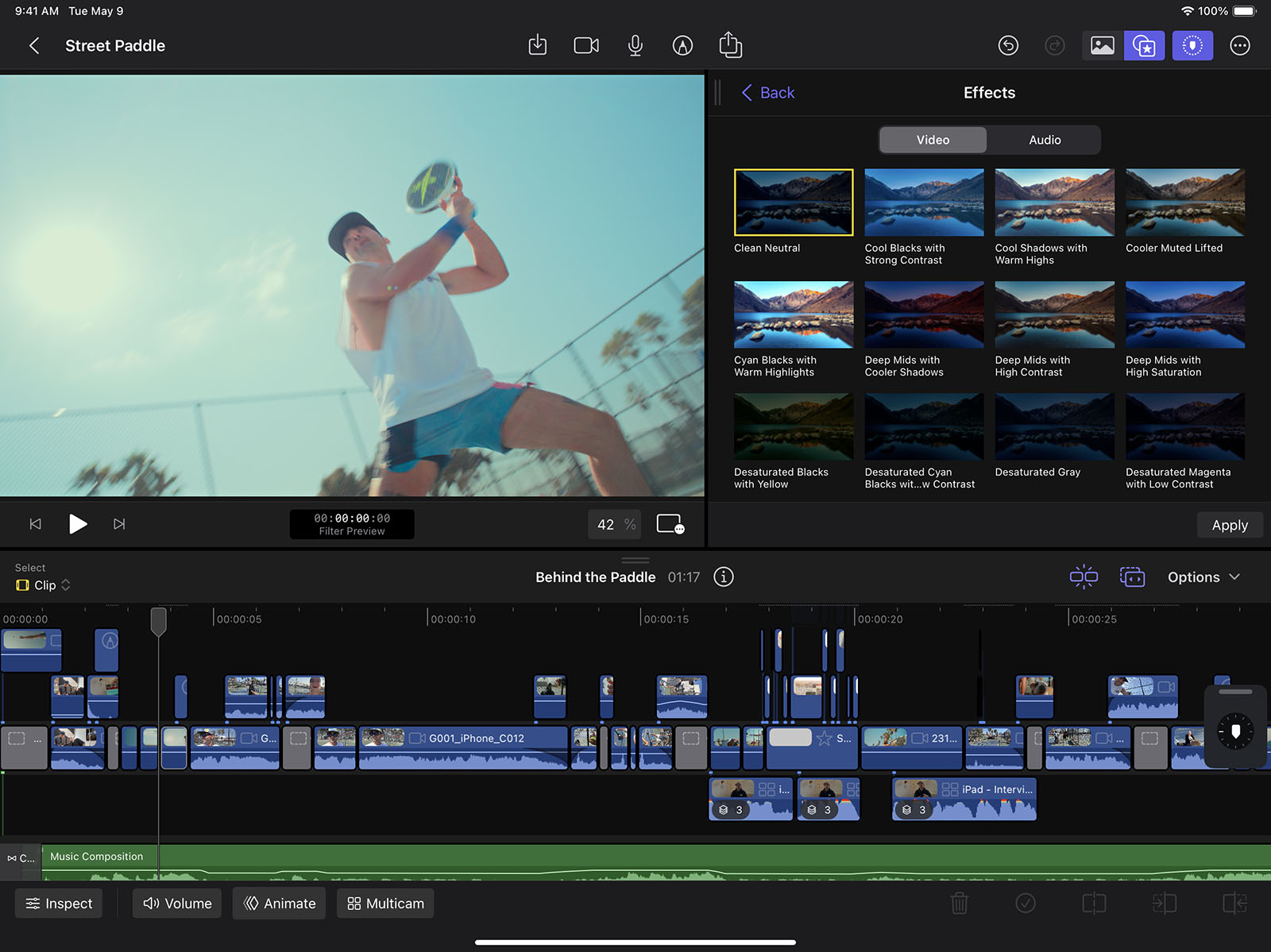Open the Inspect panel
The height and width of the screenshot is (952, 1271).
point(58,903)
